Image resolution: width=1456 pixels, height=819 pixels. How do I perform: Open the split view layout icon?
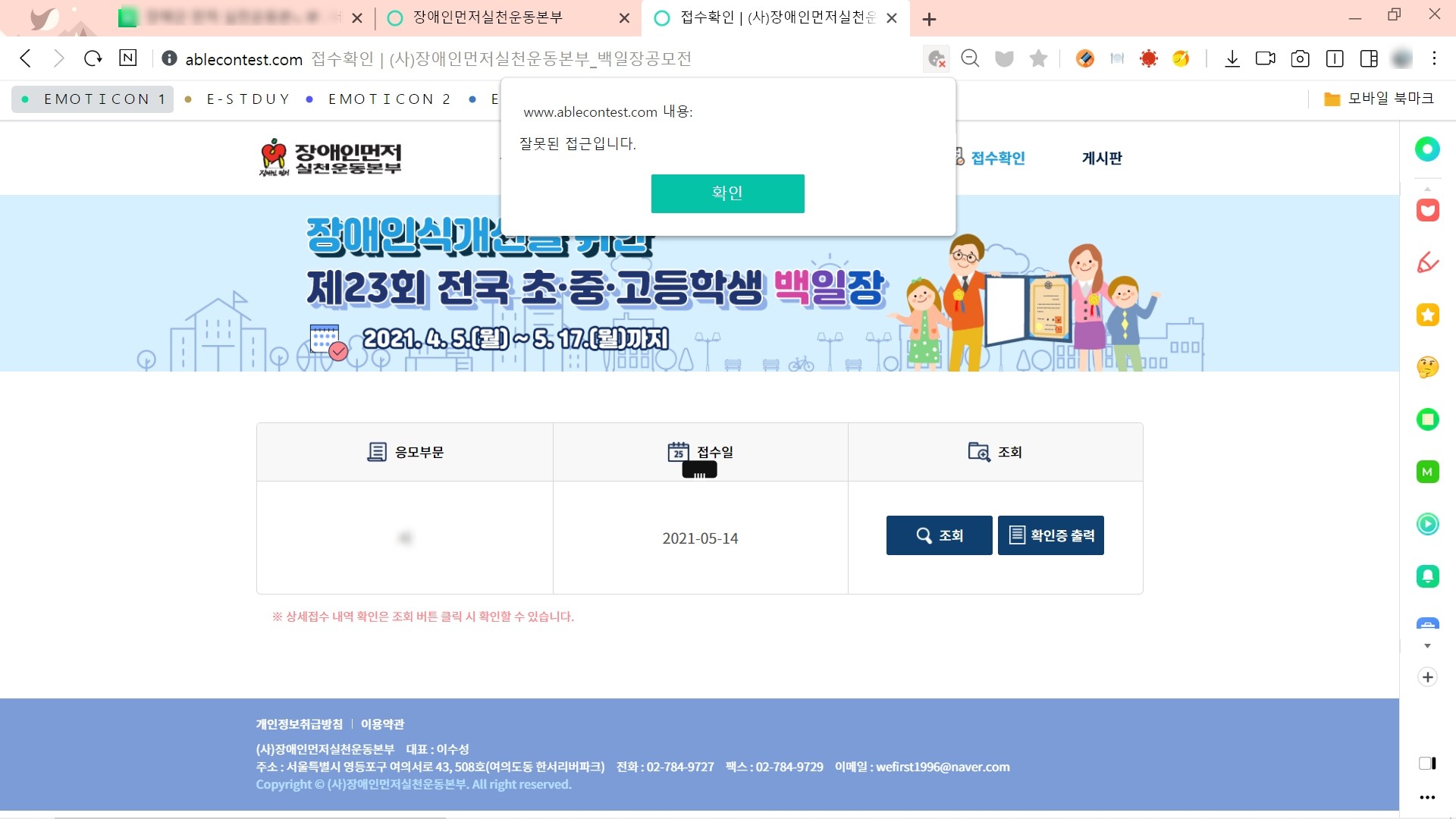coord(1369,58)
